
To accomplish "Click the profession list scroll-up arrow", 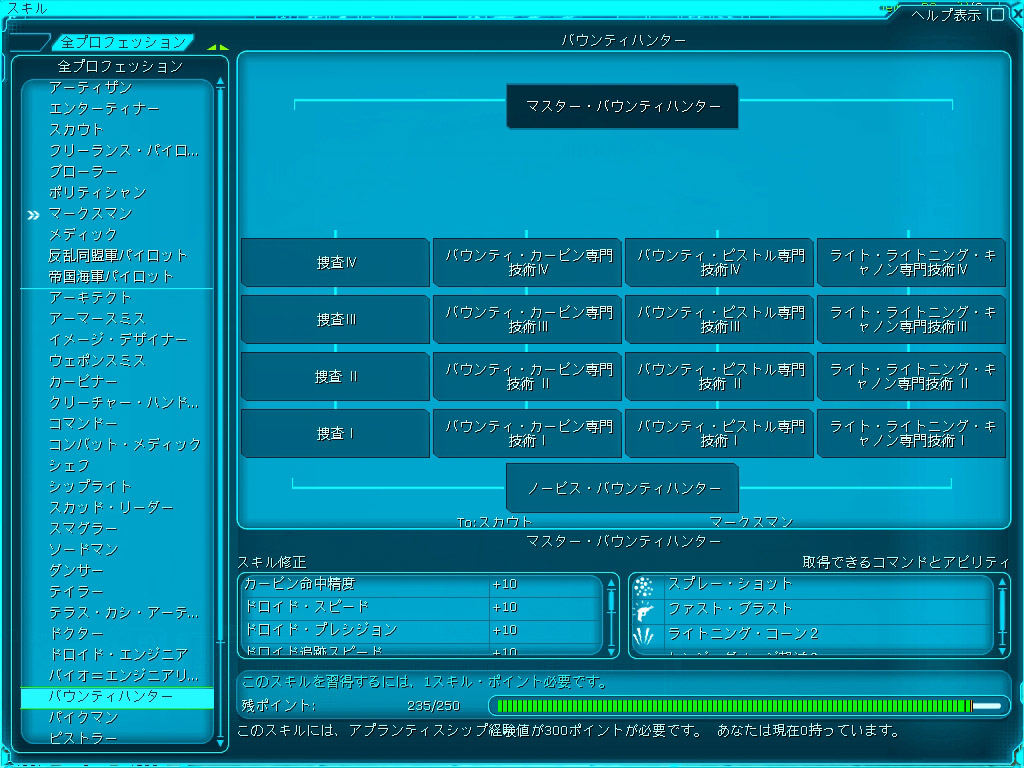I will 220,82.
